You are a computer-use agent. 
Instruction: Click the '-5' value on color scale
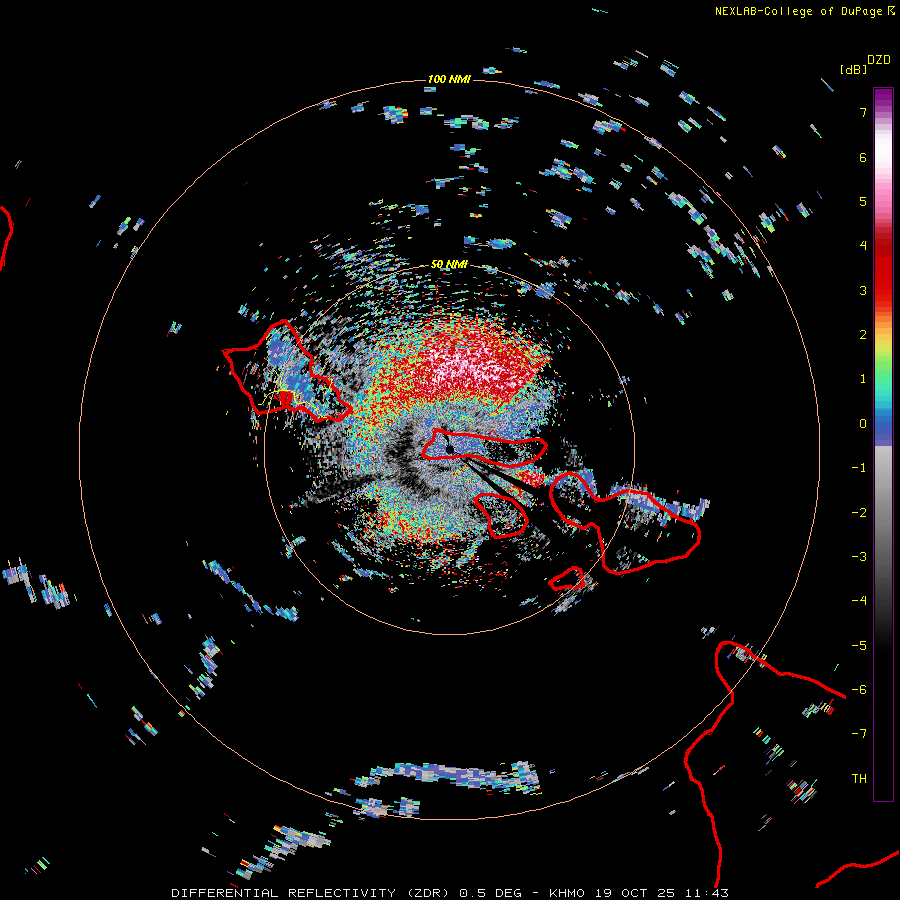[859, 646]
